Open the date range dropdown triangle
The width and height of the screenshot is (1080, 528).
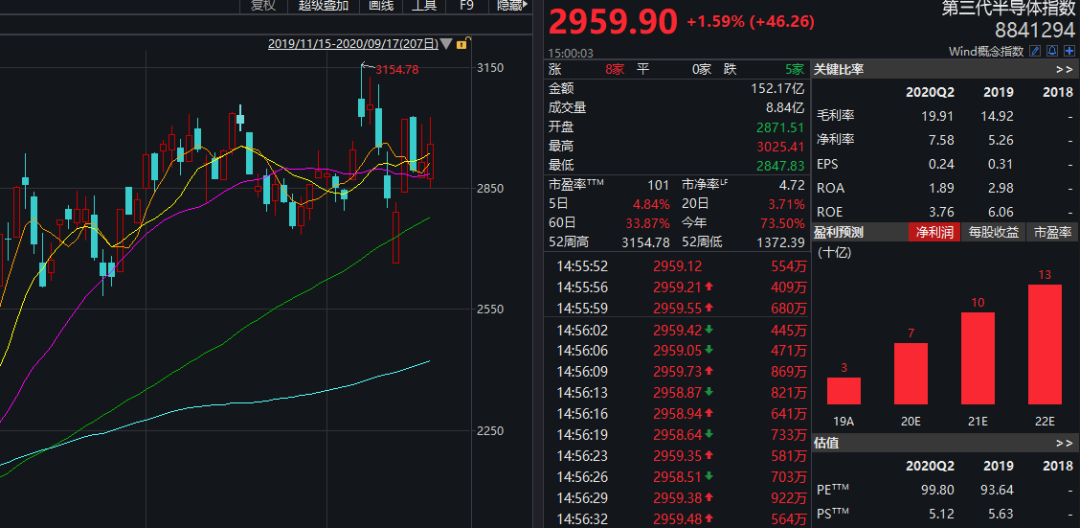[446, 45]
